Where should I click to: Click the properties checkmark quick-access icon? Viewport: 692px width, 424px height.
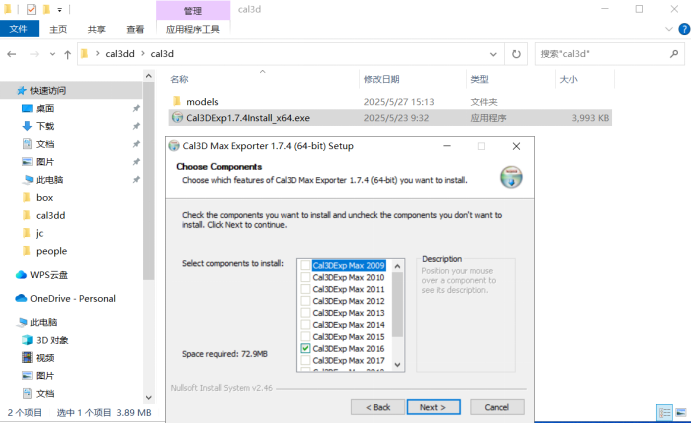[x=31, y=9]
